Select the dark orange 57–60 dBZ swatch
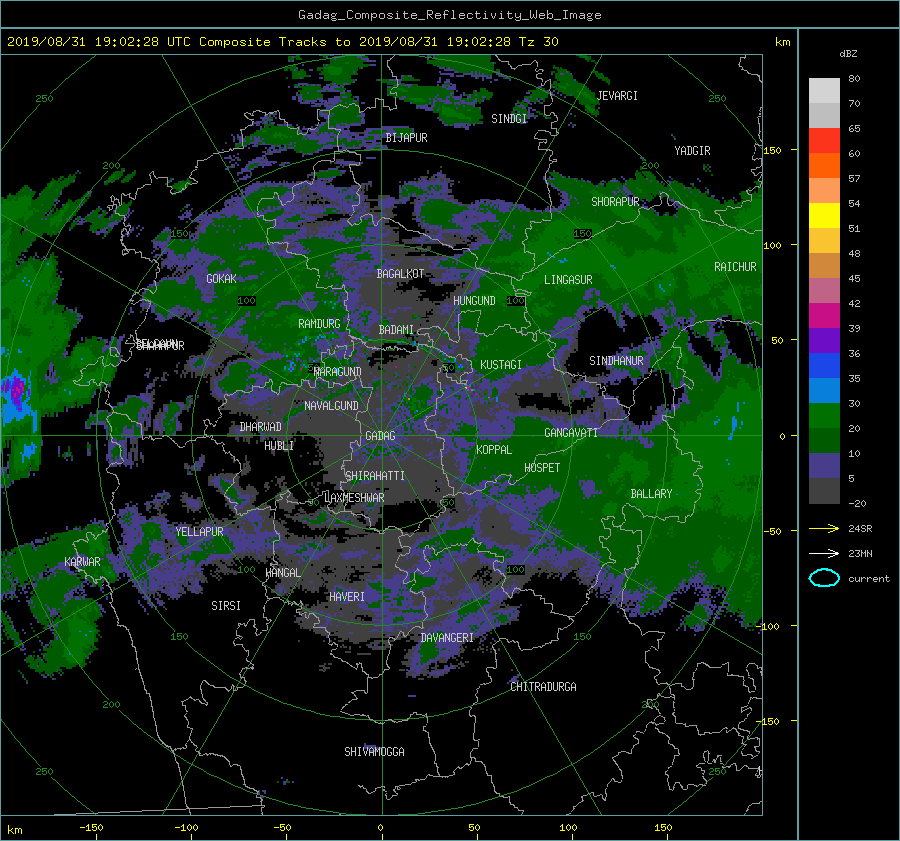The width and height of the screenshot is (900, 841). 824,166
